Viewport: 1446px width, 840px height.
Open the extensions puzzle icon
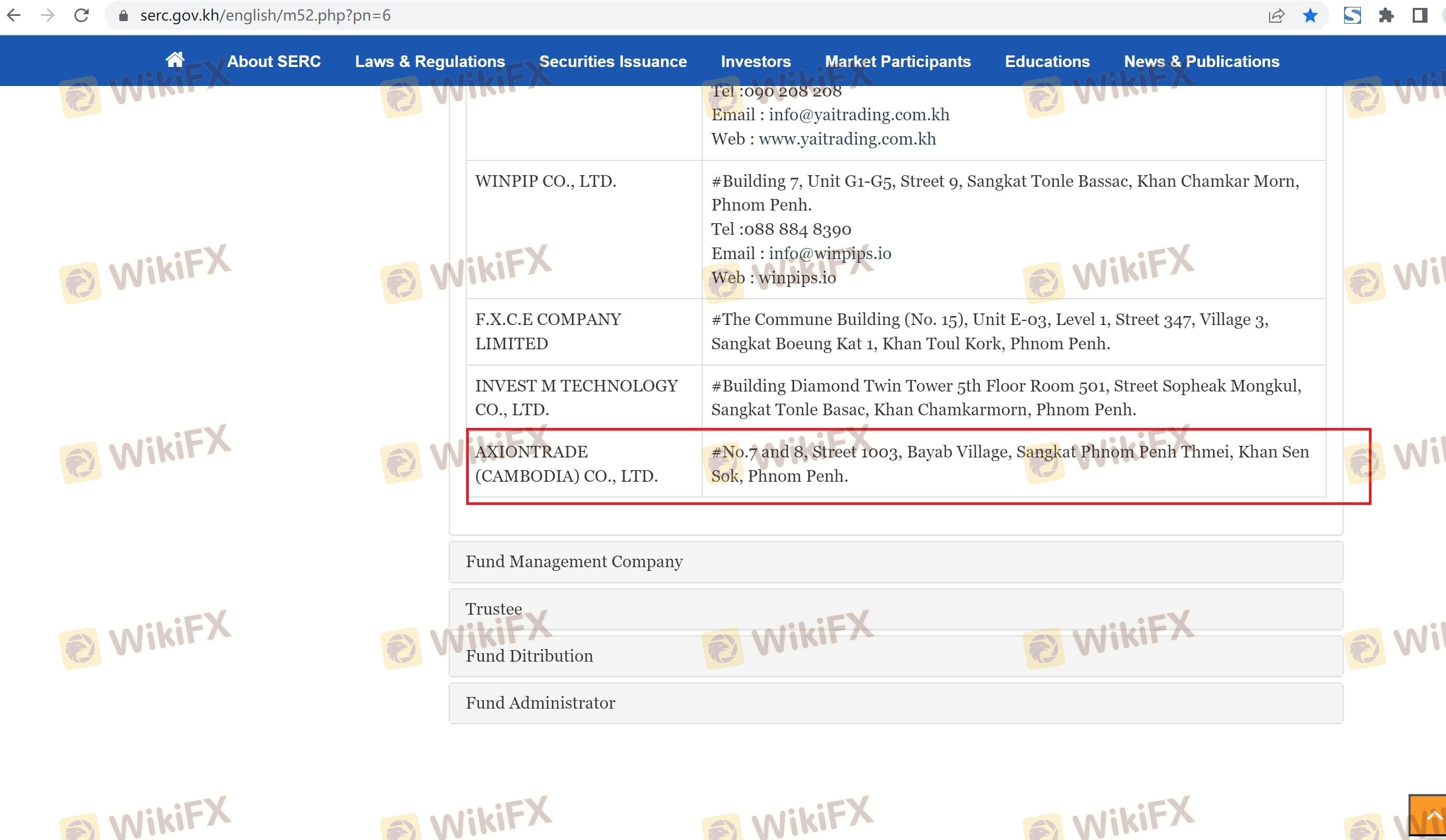click(1386, 15)
